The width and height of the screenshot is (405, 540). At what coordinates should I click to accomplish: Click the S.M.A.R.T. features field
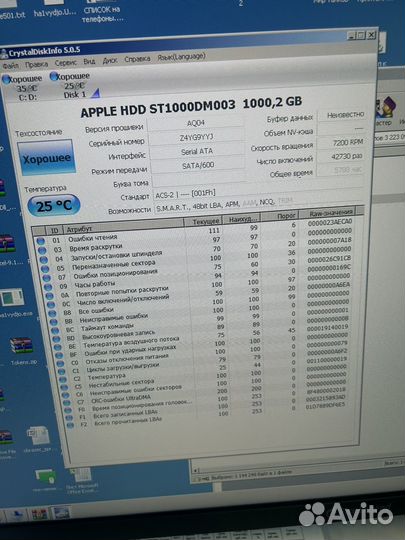pos(258,205)
